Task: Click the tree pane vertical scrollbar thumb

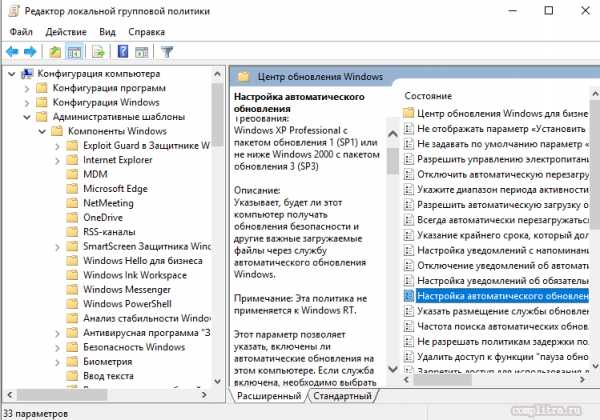Action: tap(217, 115)
